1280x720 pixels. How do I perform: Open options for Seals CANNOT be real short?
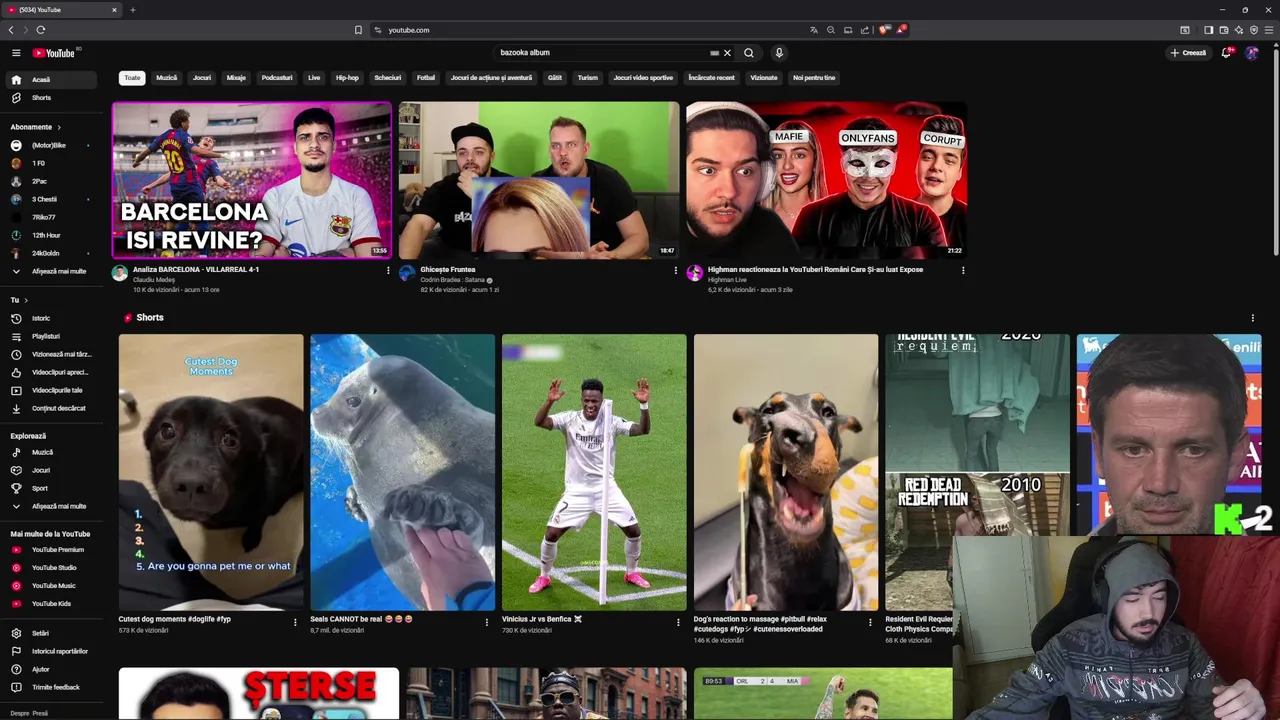(487, 622)
